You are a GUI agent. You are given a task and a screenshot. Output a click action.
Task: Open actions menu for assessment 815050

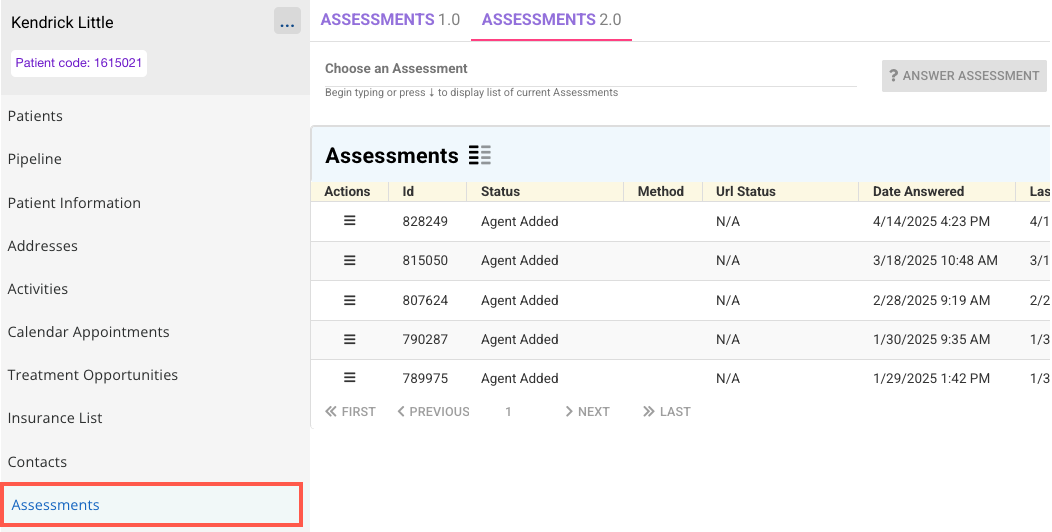click(x=350, y=260)
